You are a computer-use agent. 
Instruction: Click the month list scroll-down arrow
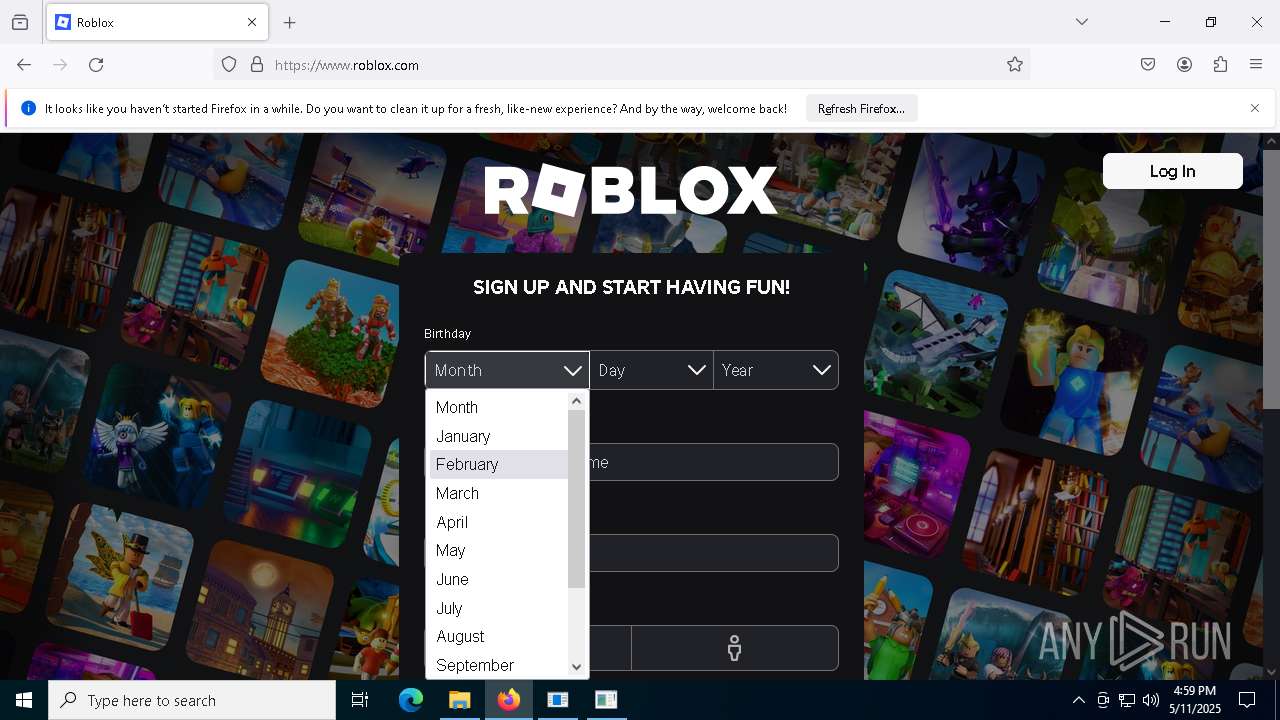(576, 667)
